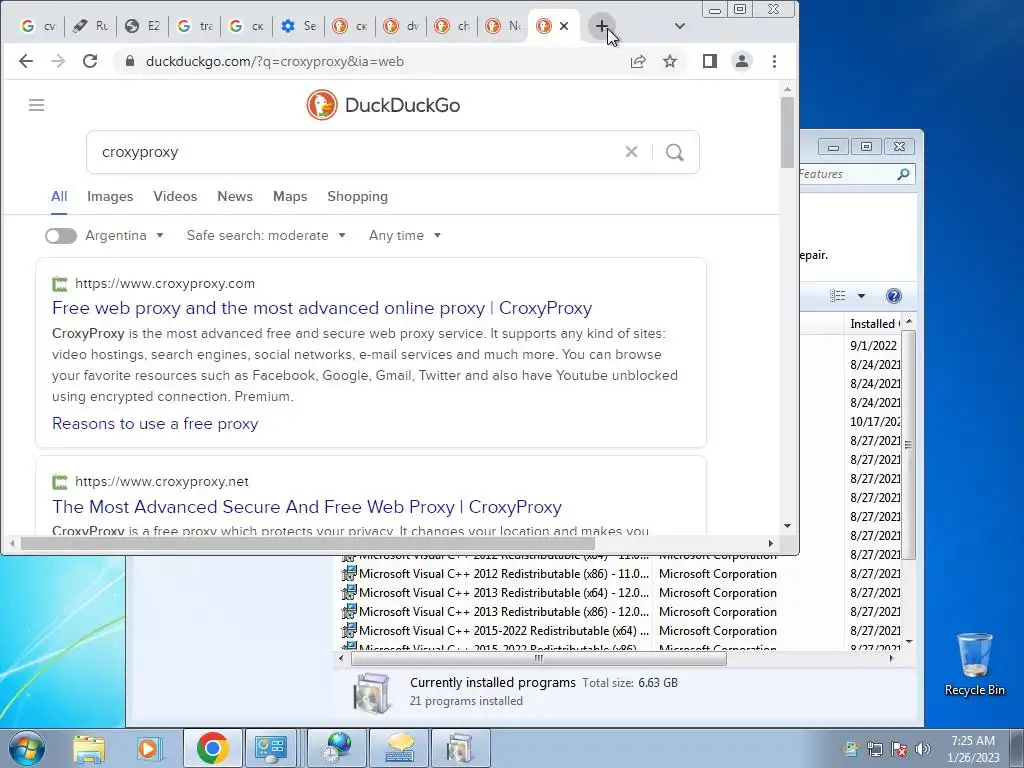Open Chrome side panel icon

[x=710, y=61]
